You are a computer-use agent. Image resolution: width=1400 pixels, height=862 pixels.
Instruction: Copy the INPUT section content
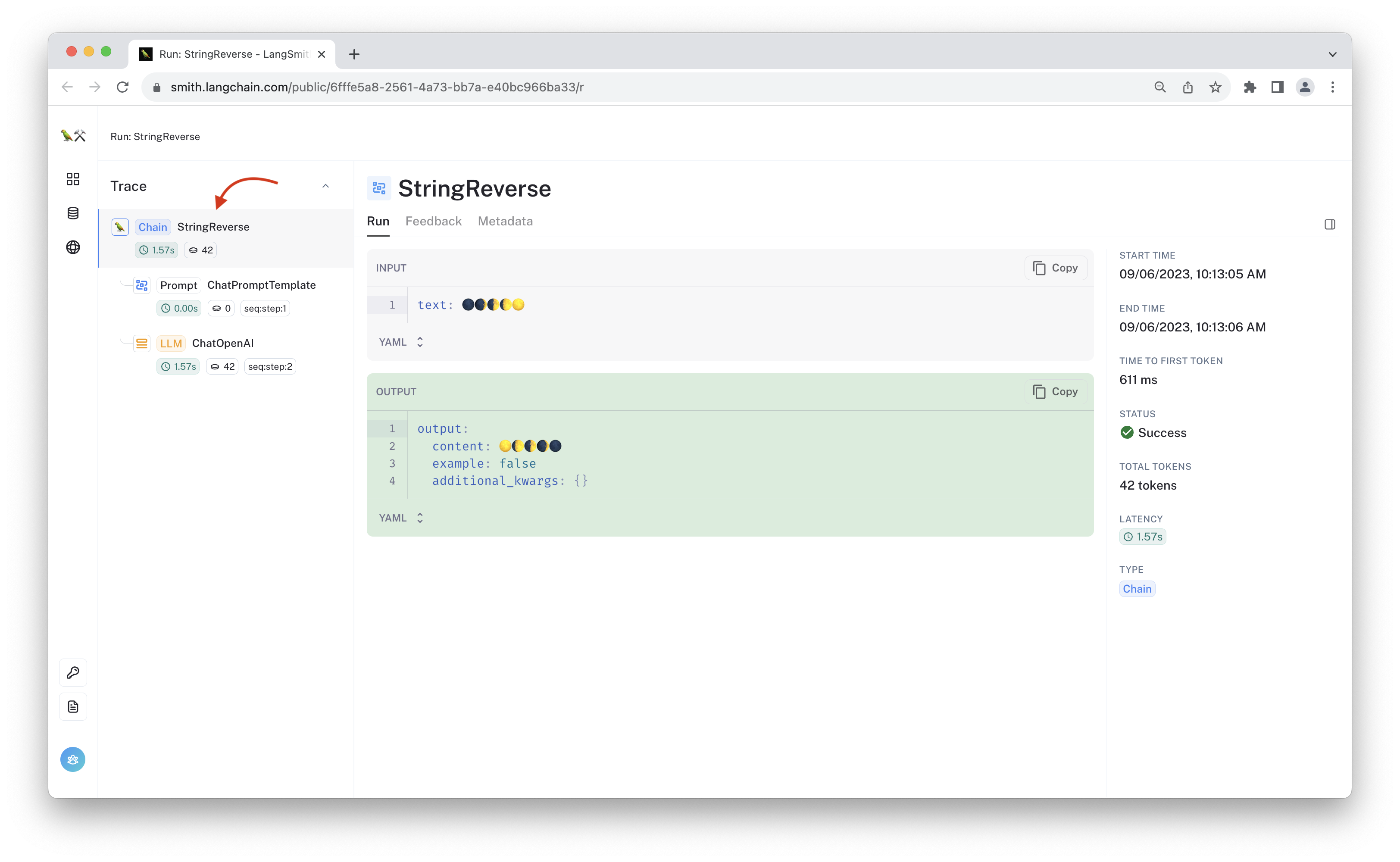click(1056, 268)
